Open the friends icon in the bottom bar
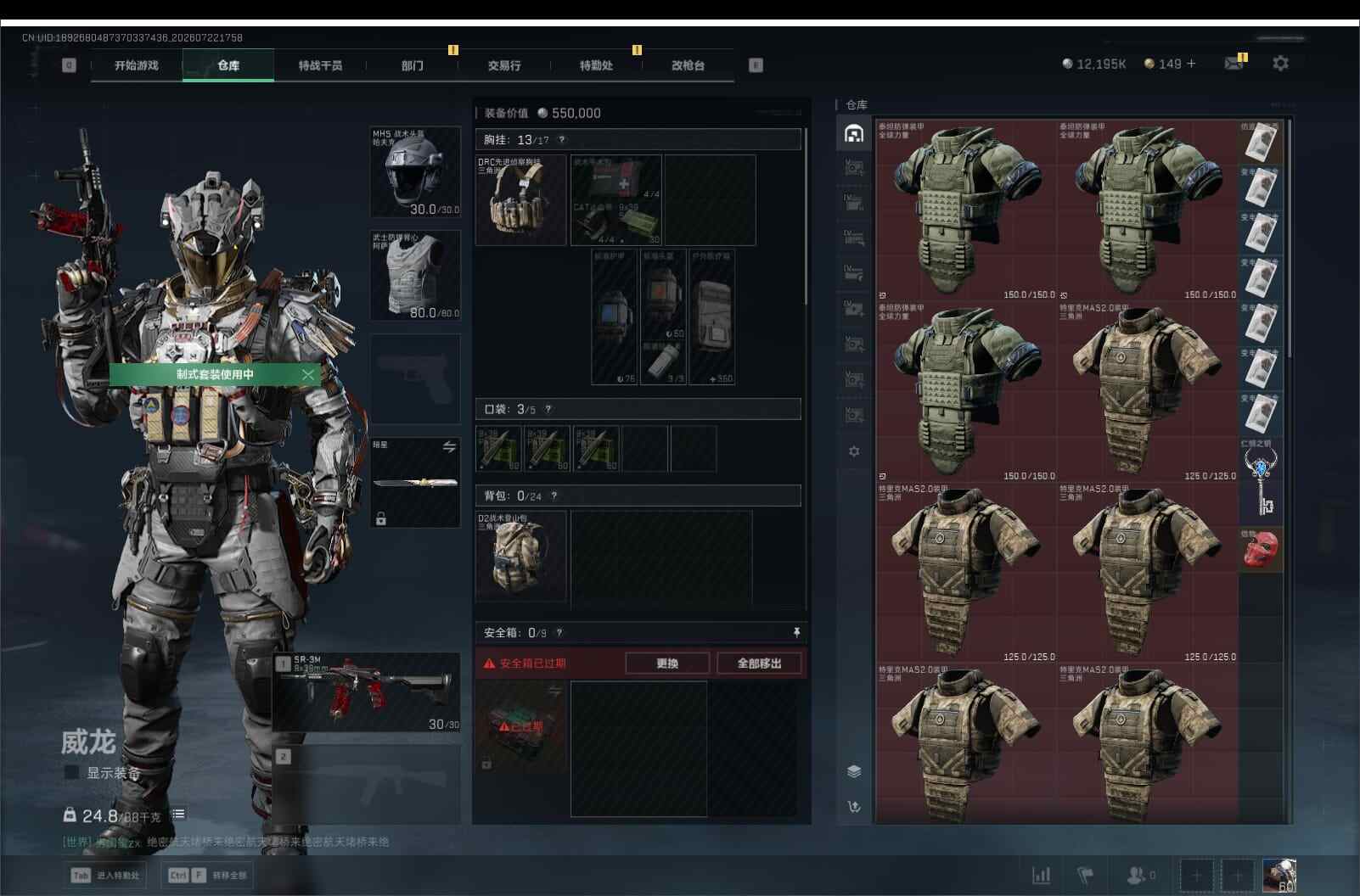This screenshot has width=1360, height=896. tap(1140, 875)
